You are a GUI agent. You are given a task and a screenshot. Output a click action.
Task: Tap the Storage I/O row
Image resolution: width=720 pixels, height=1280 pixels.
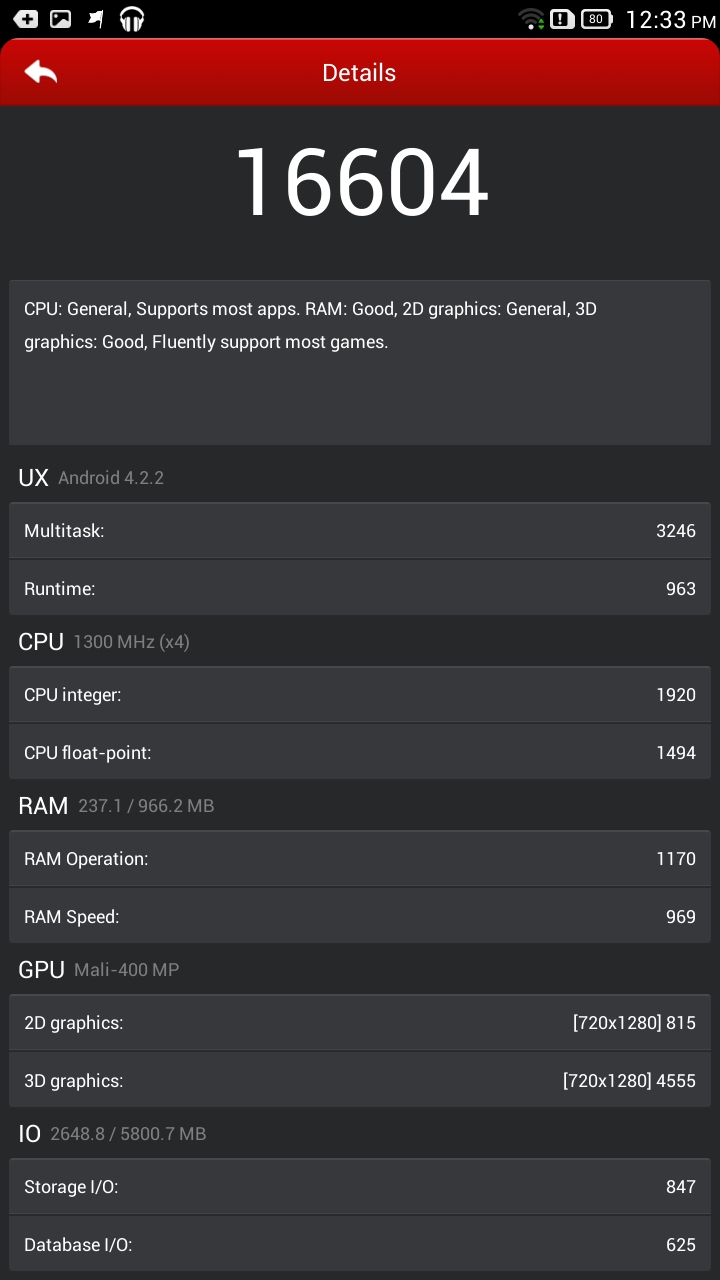(x=360, y=1187)
